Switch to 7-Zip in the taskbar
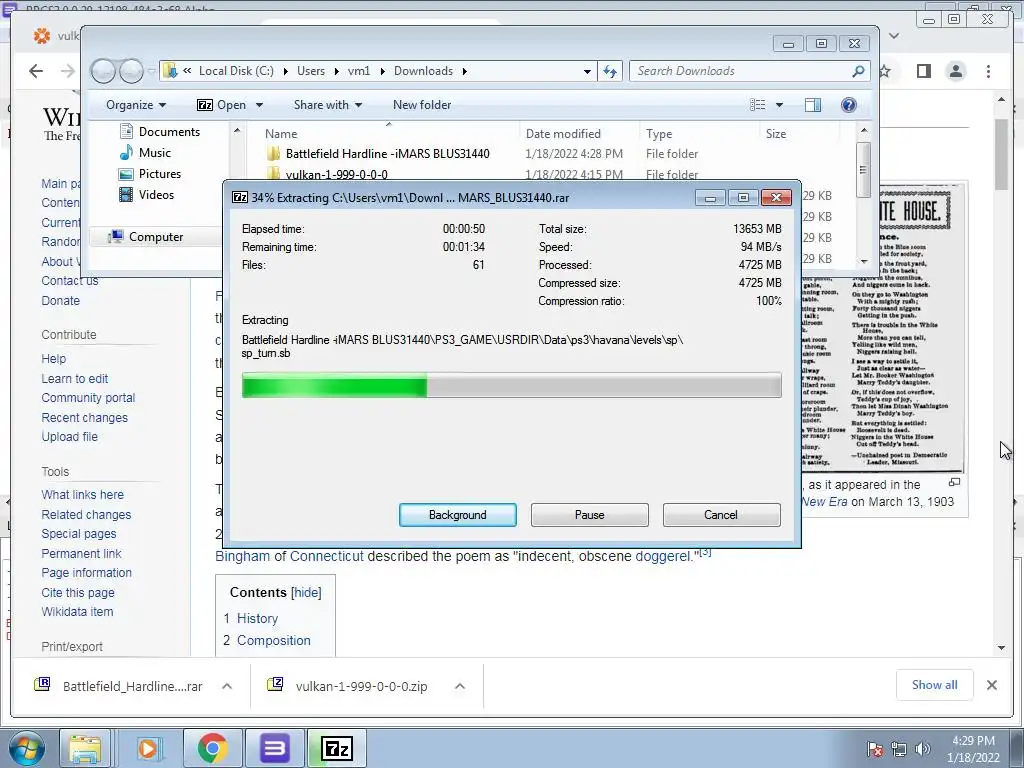The image size is (1024, 768). click(337, 748)
